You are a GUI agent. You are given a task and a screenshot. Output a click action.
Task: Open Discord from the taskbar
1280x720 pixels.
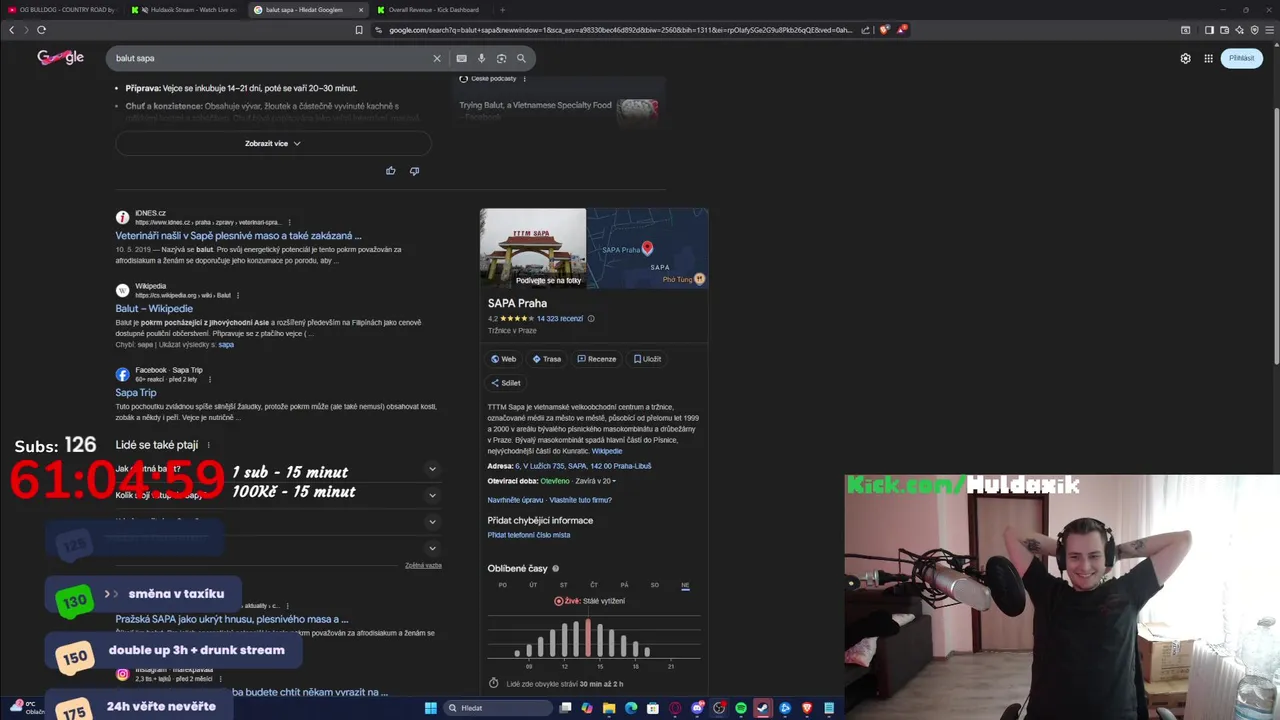[x=697, y=708]
